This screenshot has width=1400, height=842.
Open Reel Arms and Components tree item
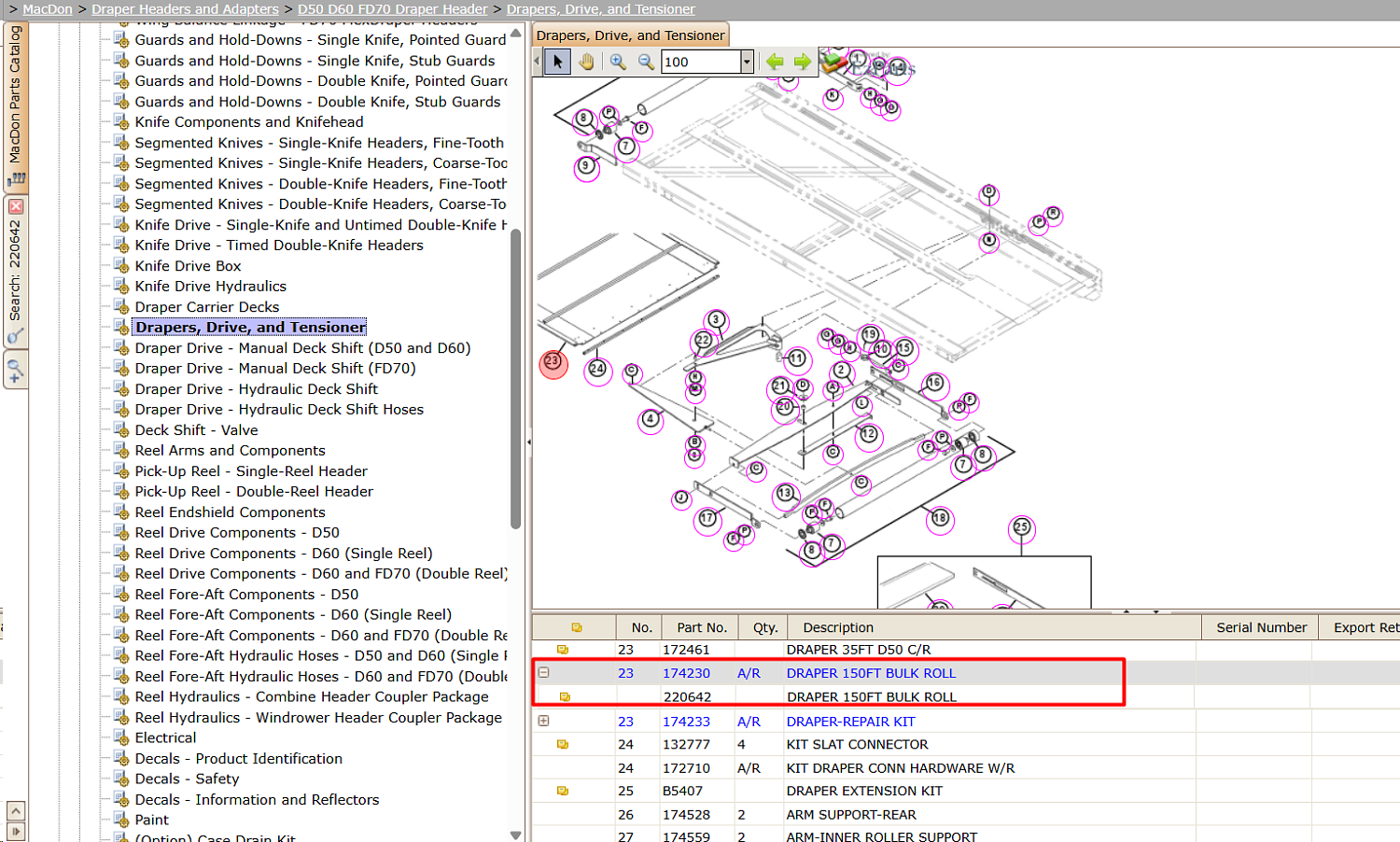(x=230, y=451)
